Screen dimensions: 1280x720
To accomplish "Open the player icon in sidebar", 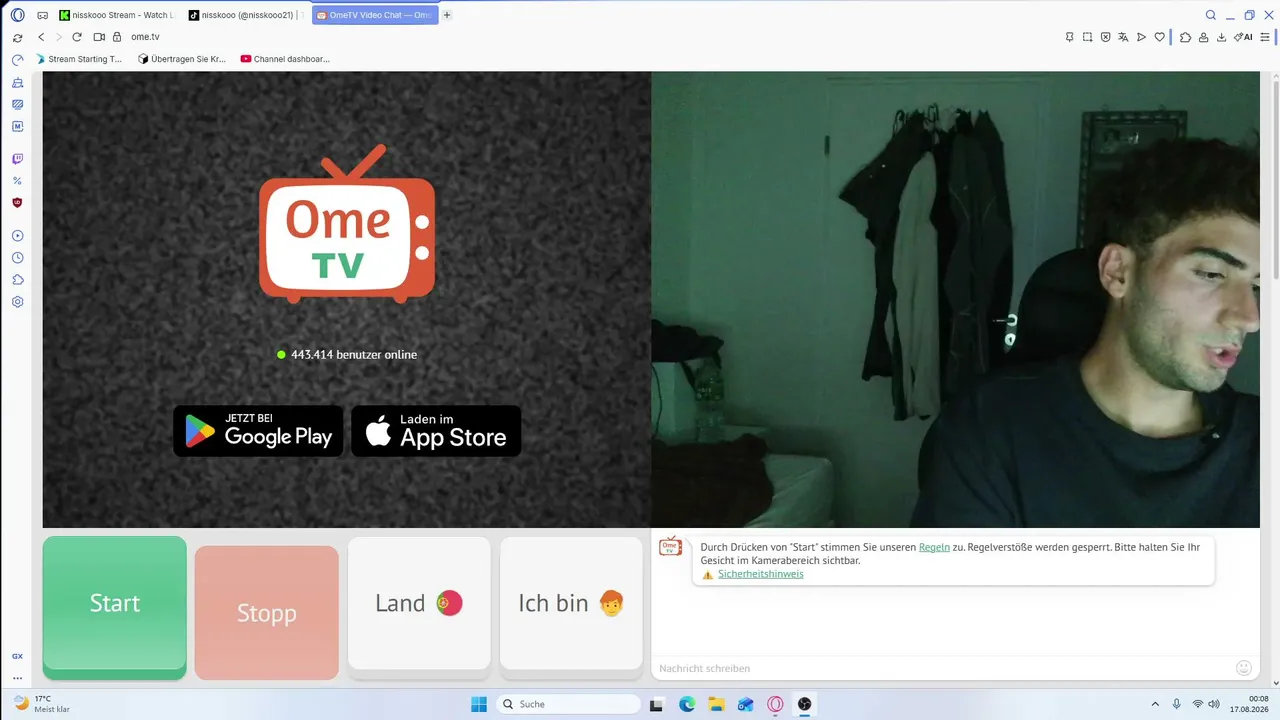I will click(17, 236).
